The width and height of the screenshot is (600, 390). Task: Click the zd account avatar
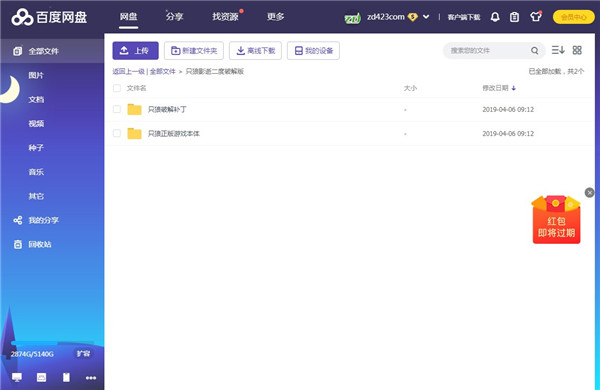pos(352,18)
